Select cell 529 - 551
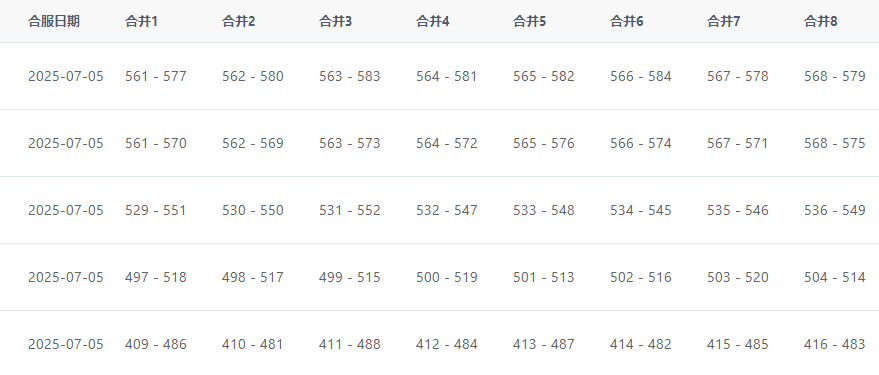The width and height of the screenshot is (879, 375). [155, 210]
